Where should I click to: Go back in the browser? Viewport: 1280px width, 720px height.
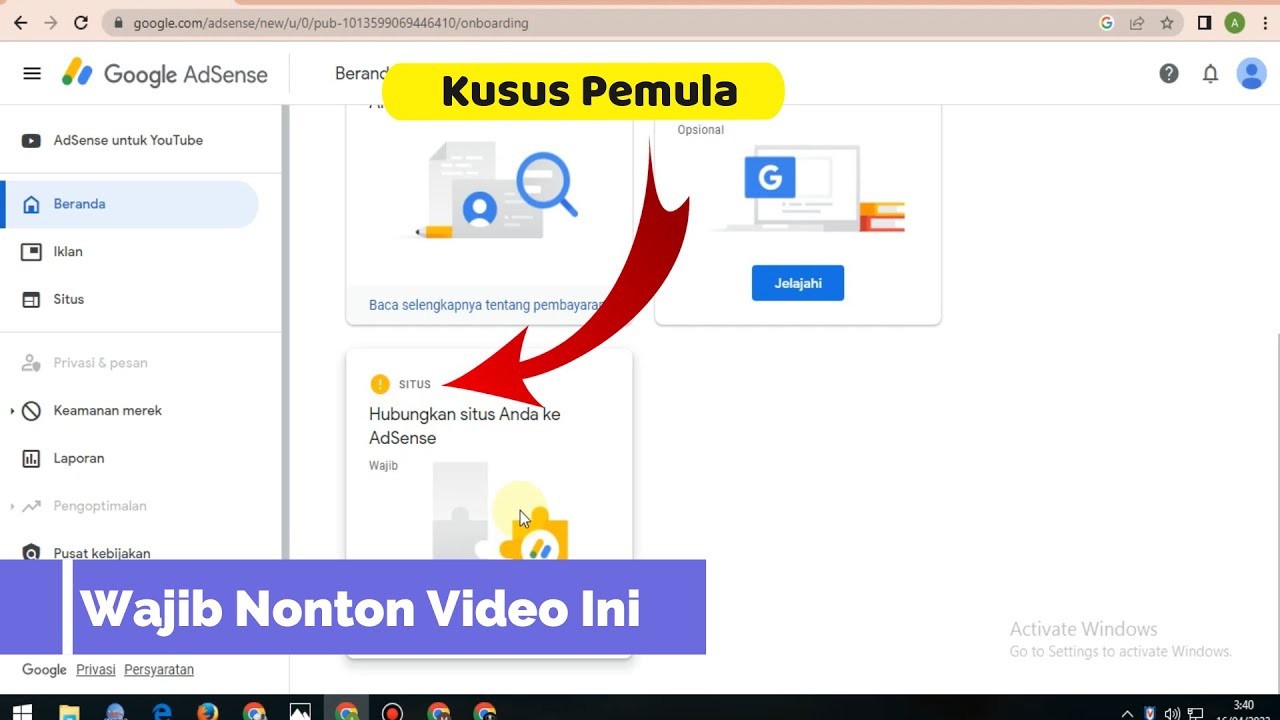(x=20, y=22)
